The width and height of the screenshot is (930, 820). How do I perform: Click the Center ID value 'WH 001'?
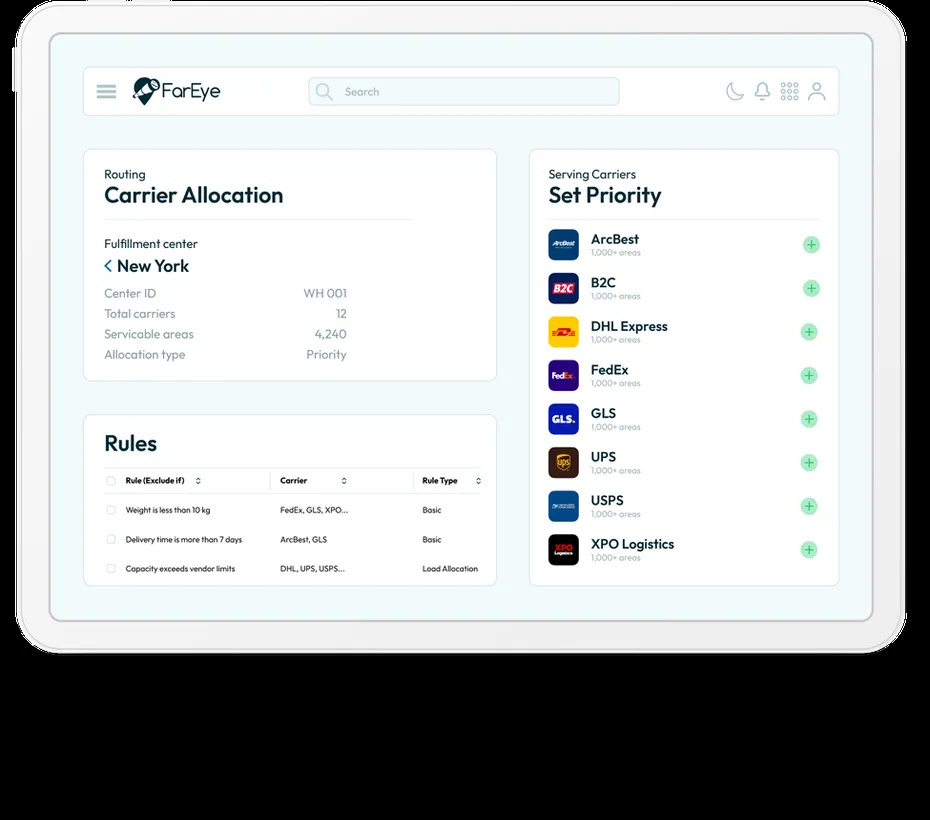tap(325, 293)
